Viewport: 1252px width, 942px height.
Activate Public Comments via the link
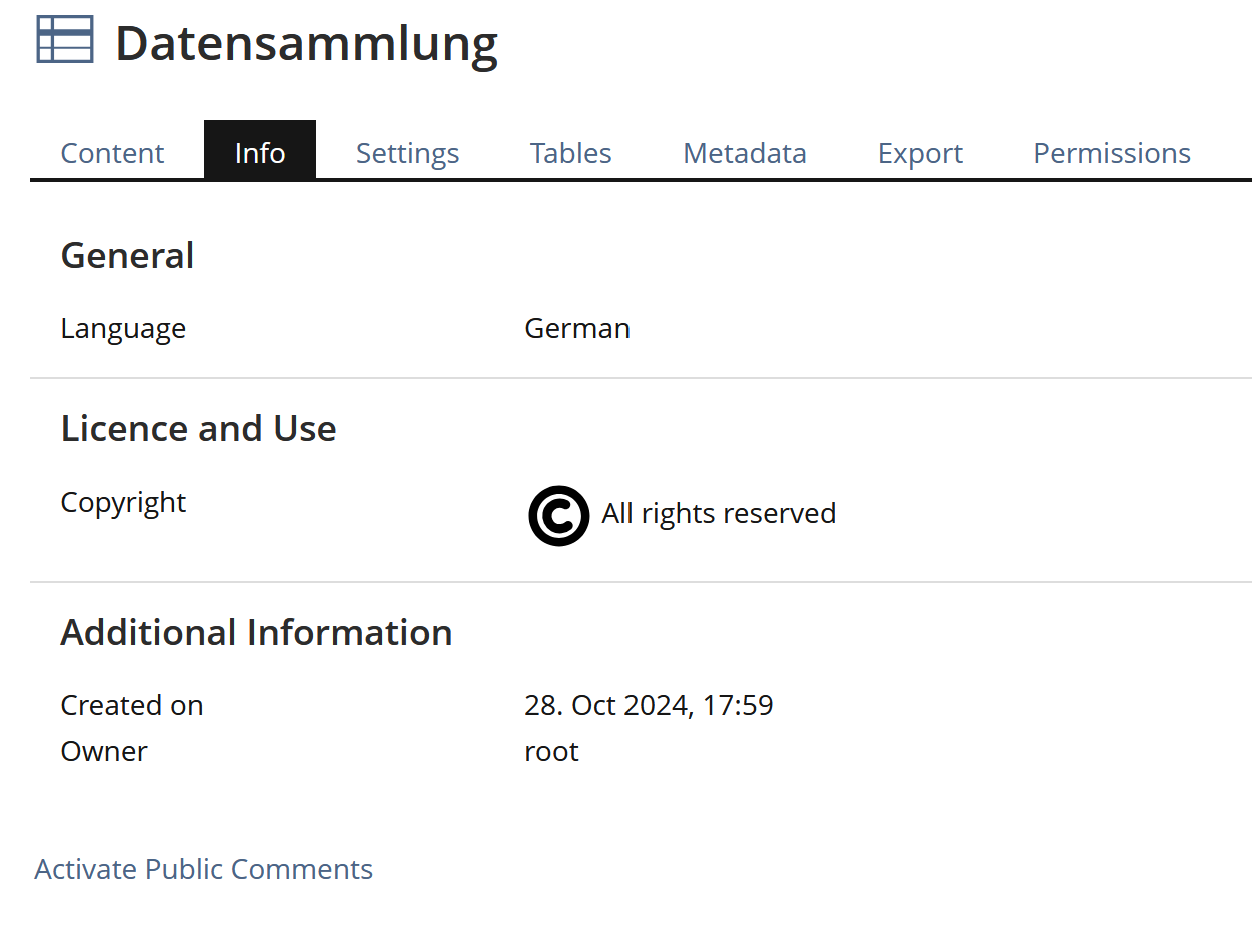[203, 869]
